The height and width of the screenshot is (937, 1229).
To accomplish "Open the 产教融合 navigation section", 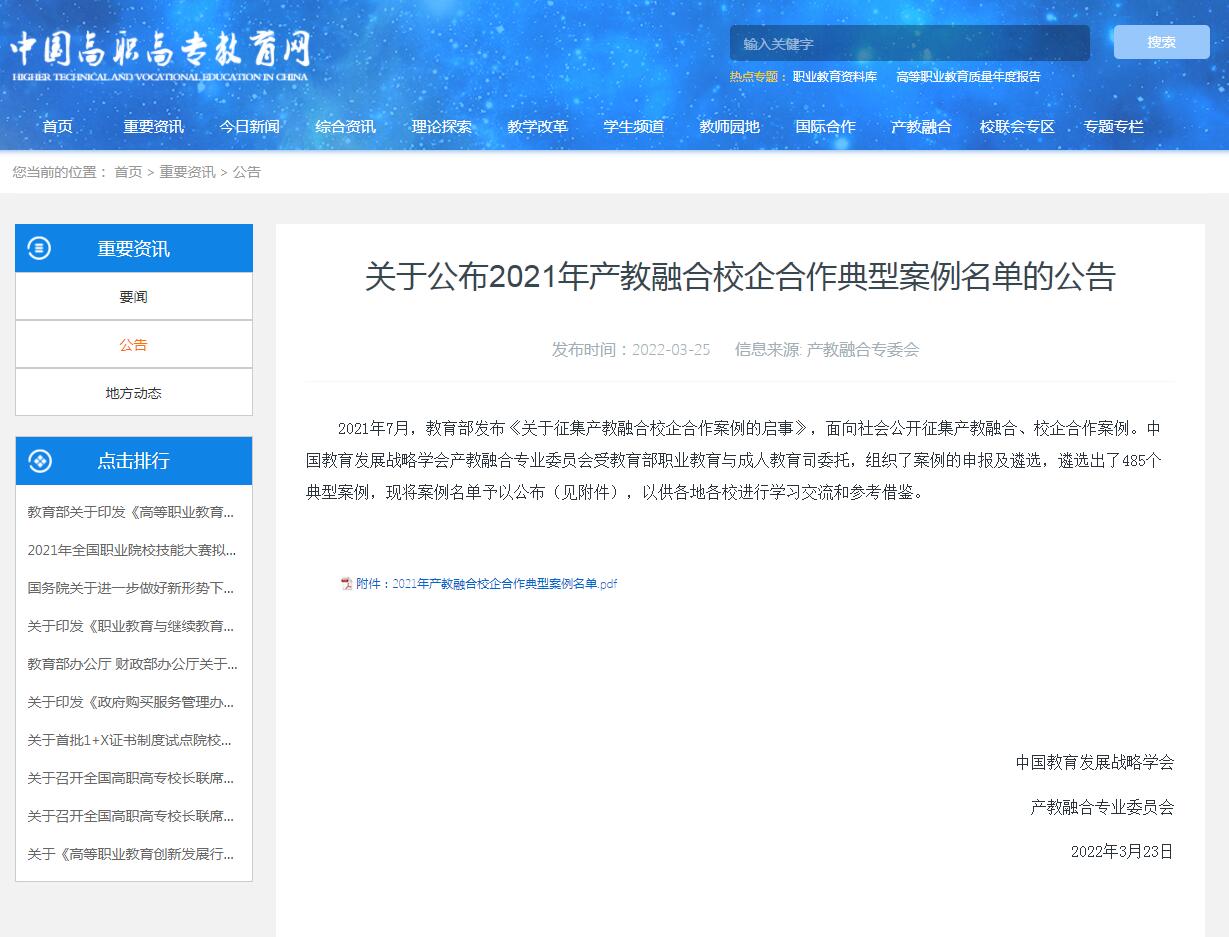I will 920,126.
